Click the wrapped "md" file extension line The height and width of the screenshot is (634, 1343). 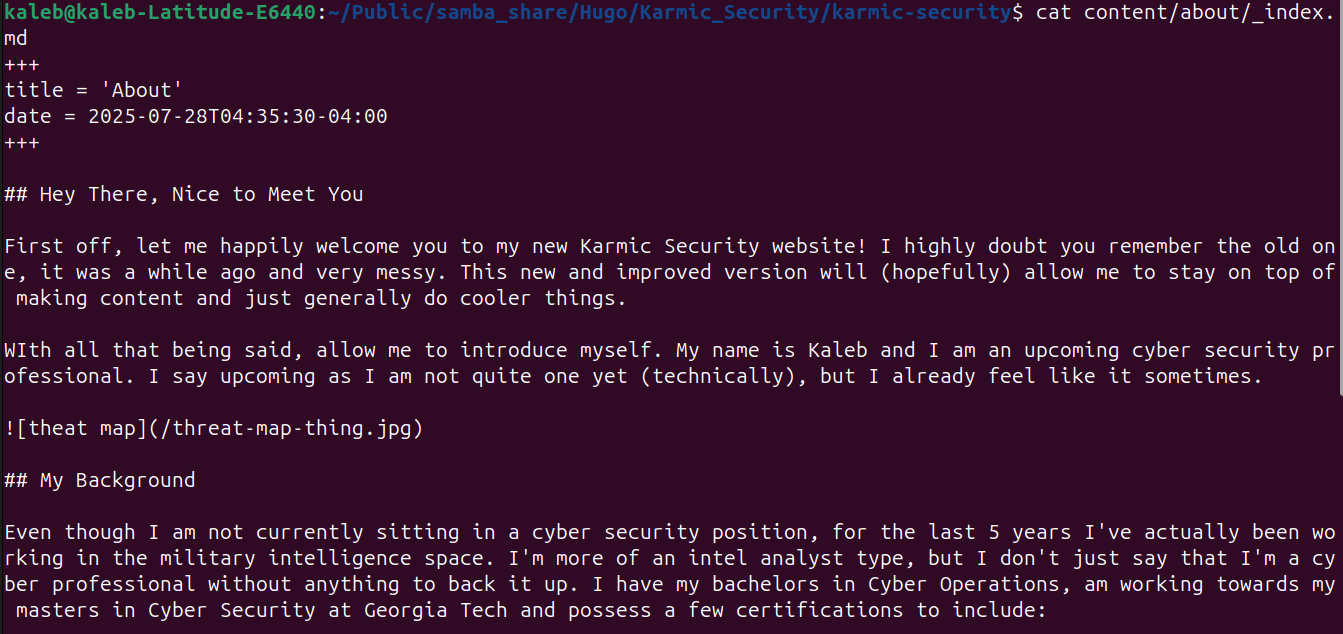pos(16,39)
